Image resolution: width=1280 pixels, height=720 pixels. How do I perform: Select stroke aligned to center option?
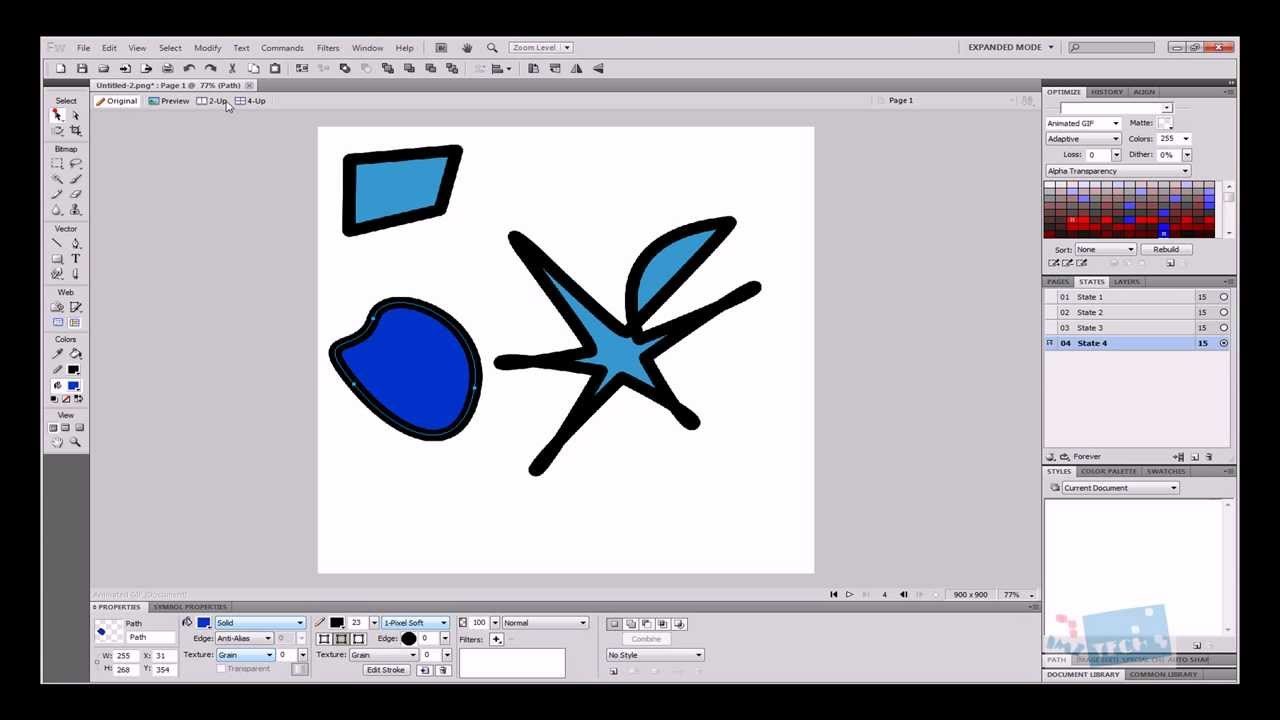pyautogui.click(x=341, y=639)
